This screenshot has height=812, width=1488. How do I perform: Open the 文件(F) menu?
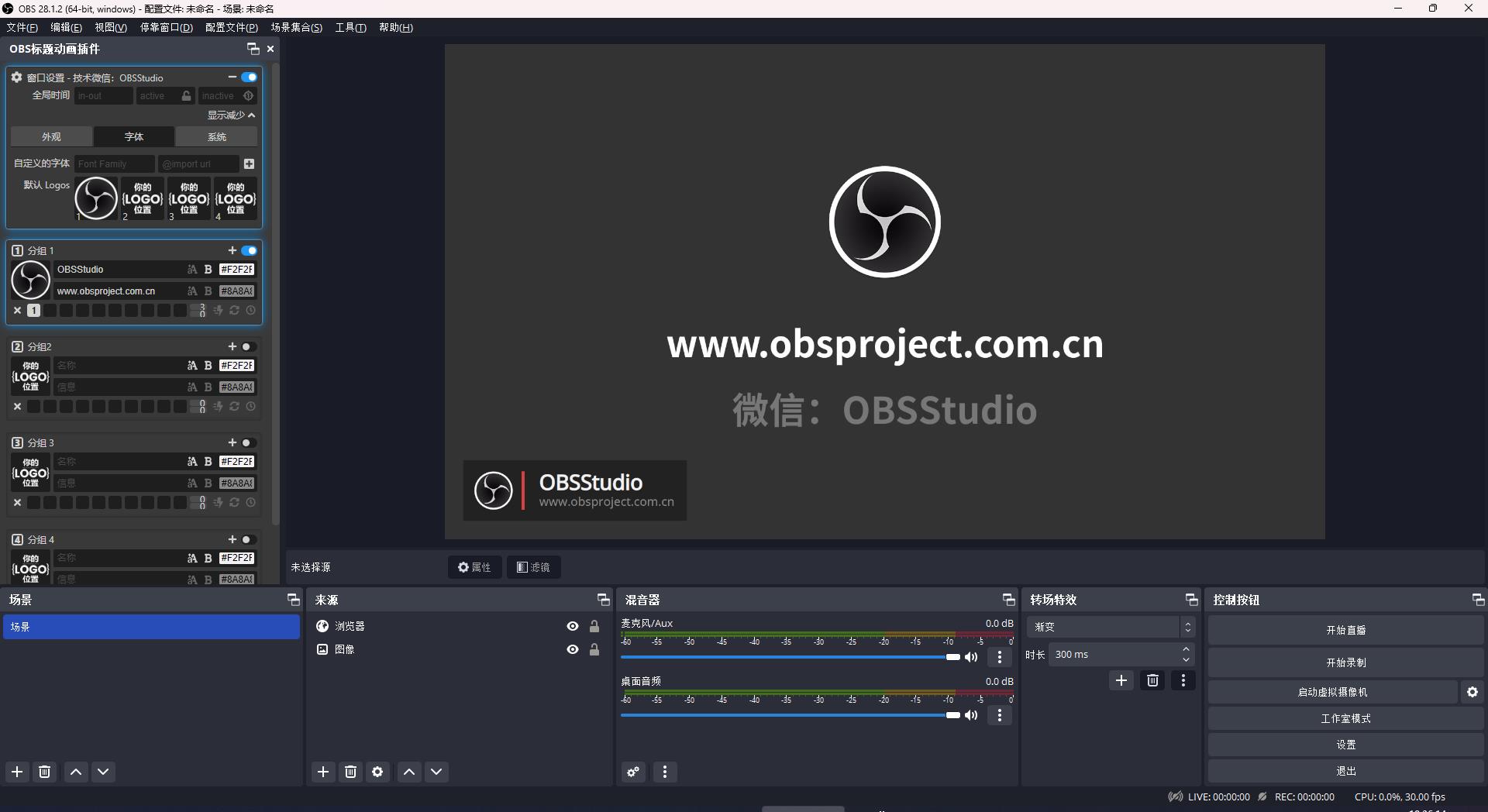[x=22, y=28]
